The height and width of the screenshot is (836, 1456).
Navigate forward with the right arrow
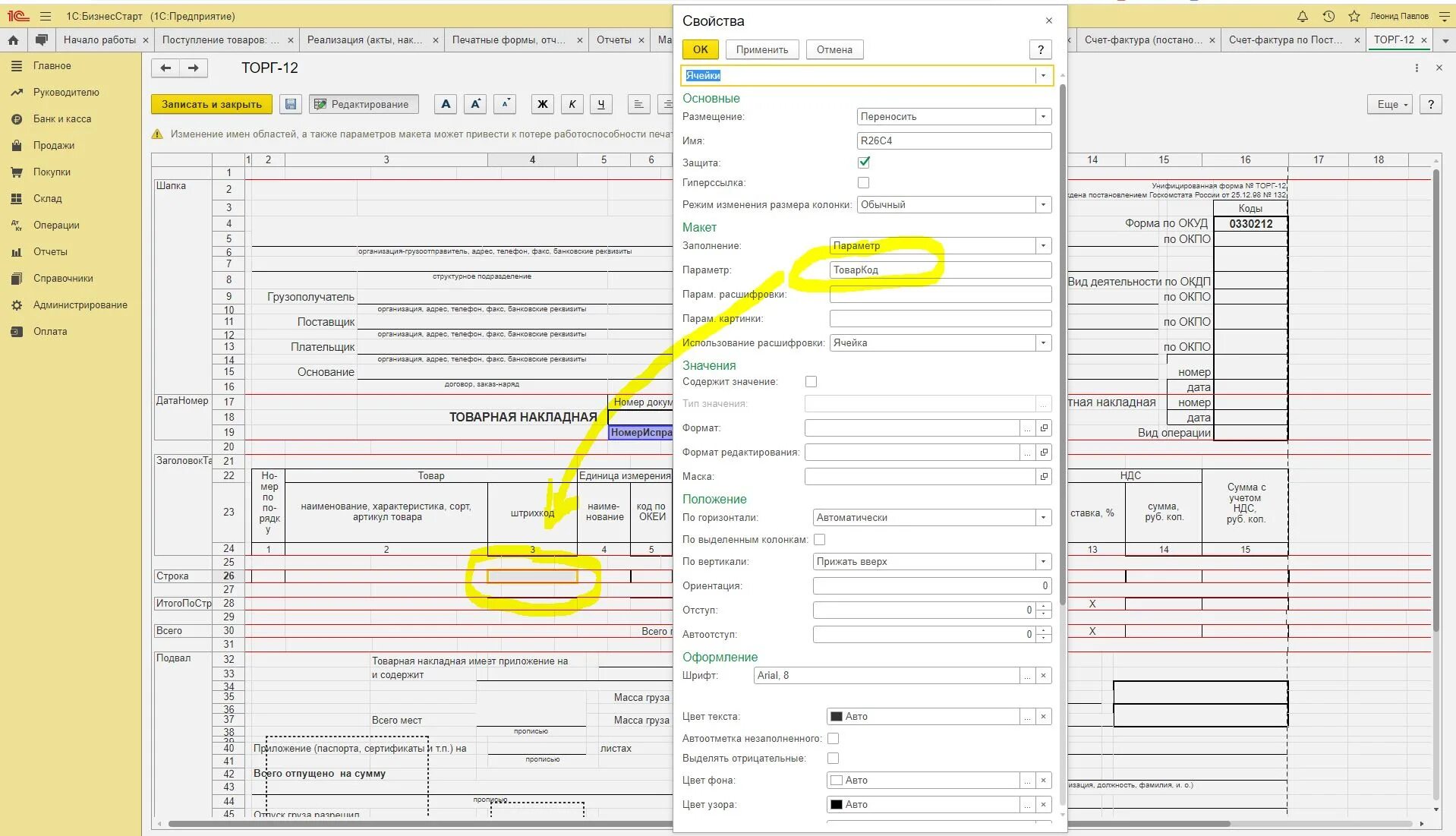click(194, 68)
